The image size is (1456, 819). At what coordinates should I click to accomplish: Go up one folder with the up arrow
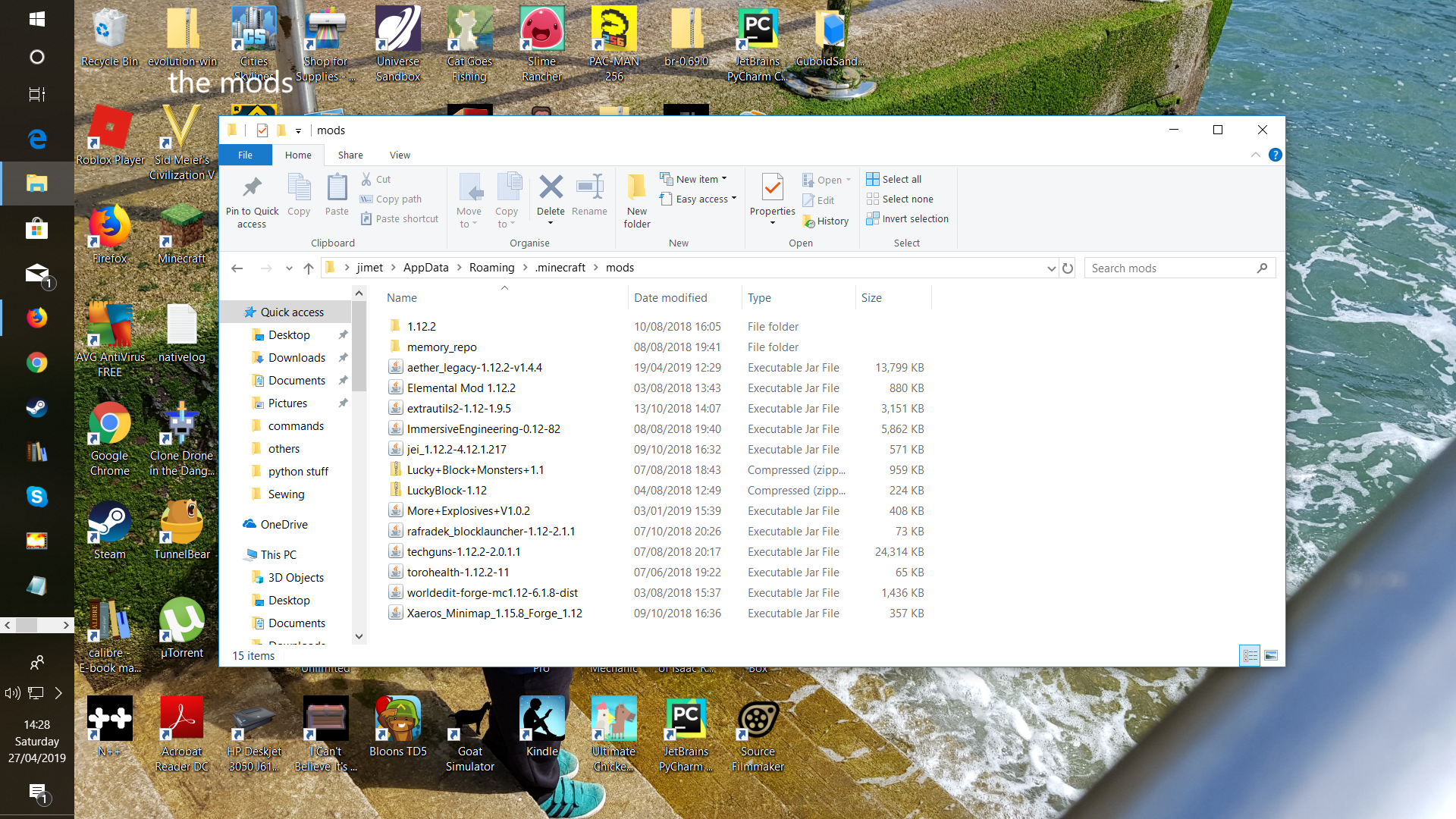(x=308, y=268)
